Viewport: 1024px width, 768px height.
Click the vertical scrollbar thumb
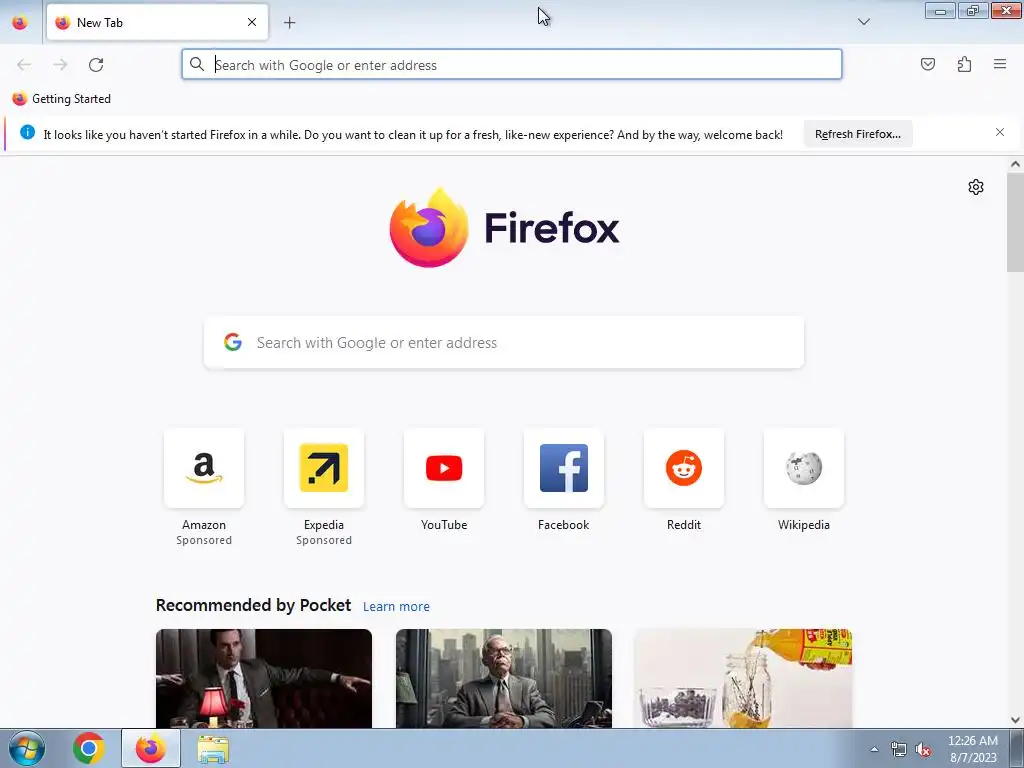click(1015, 222)
